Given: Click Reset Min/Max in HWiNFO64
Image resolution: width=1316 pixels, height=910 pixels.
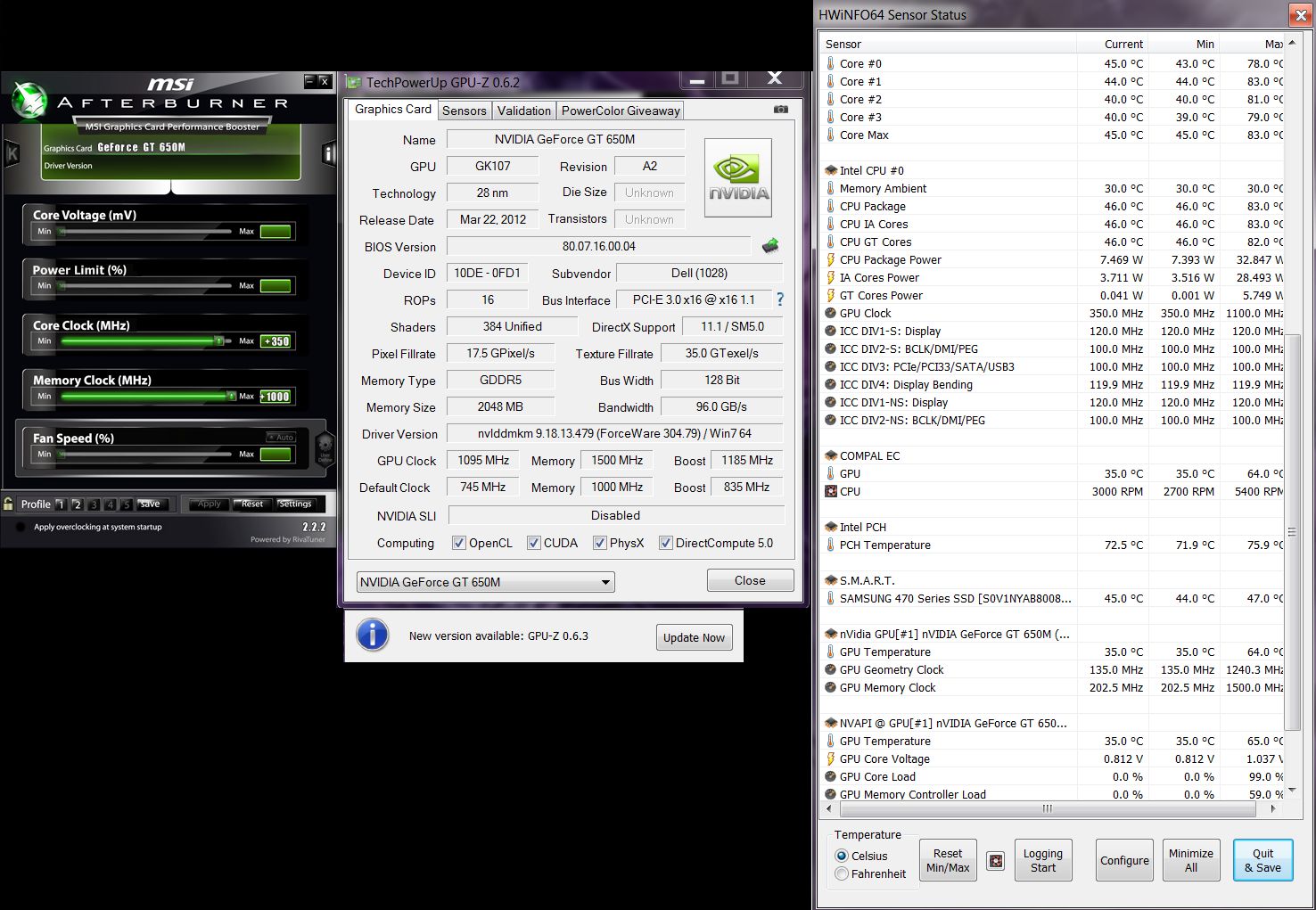Looking at the screenshot, I should coord(948,860).
